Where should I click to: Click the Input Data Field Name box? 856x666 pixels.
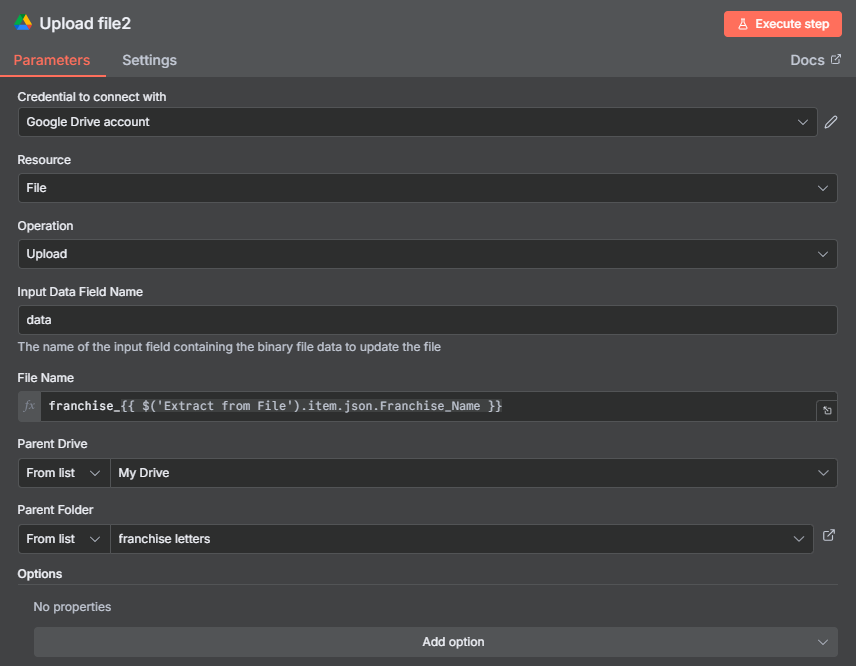[x=427, y=320]
